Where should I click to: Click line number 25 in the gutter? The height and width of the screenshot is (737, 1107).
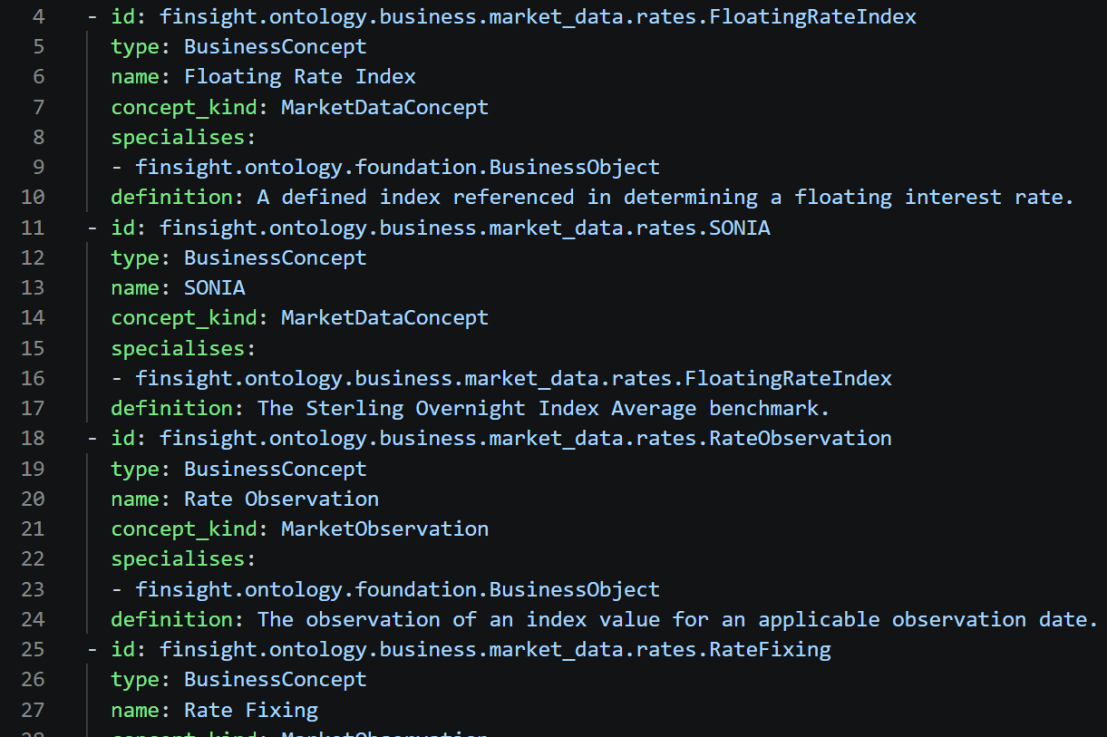[x=32, y=649]
